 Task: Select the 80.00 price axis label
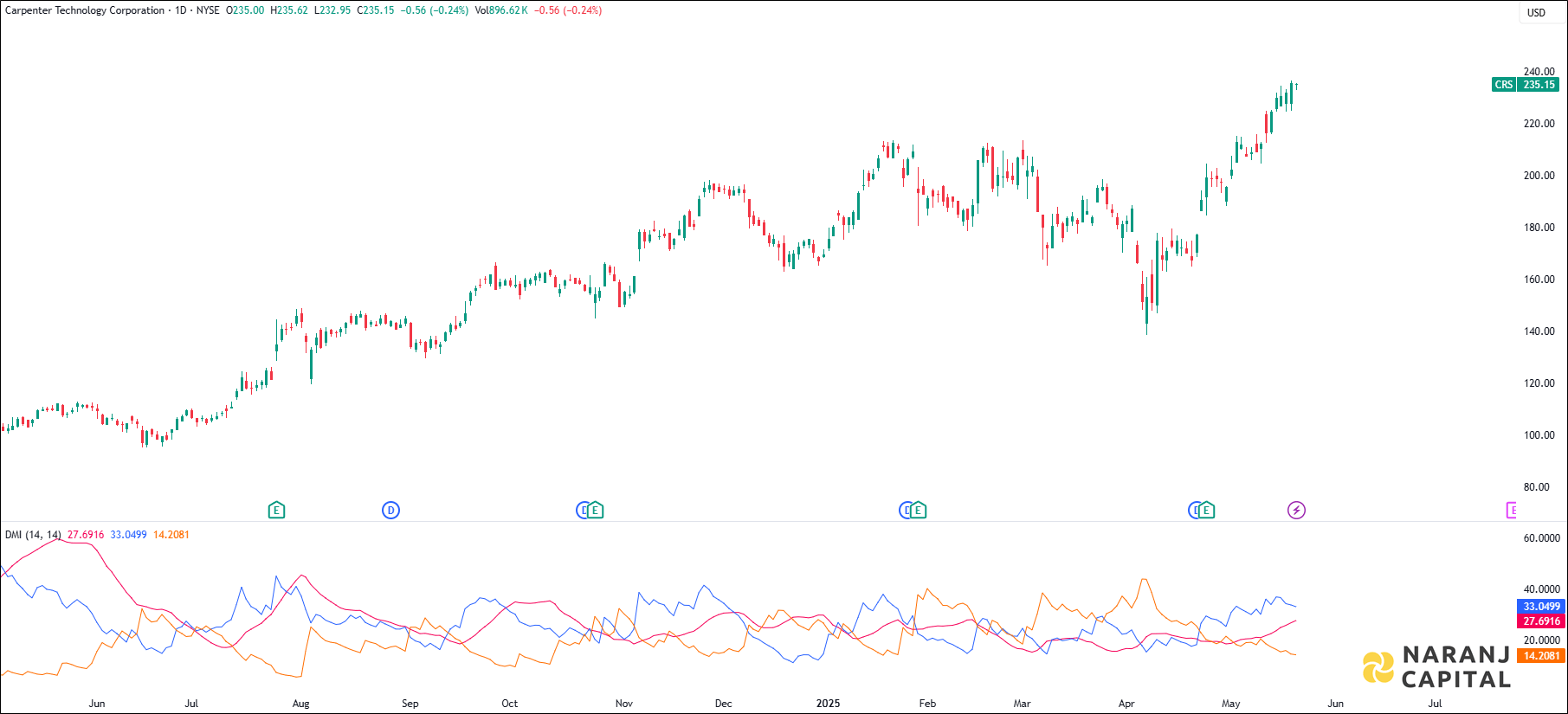coord(1537,487)
